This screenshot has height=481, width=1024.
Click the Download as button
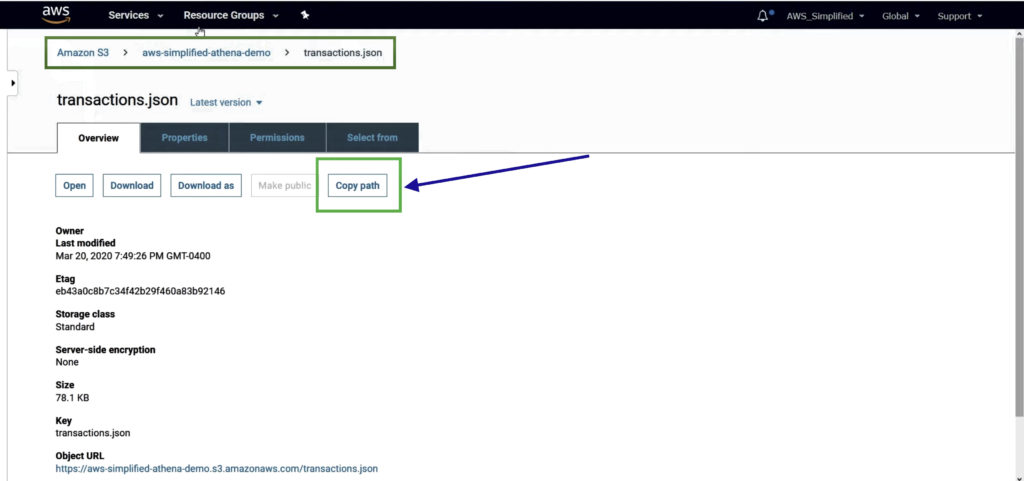pos(206,186)
